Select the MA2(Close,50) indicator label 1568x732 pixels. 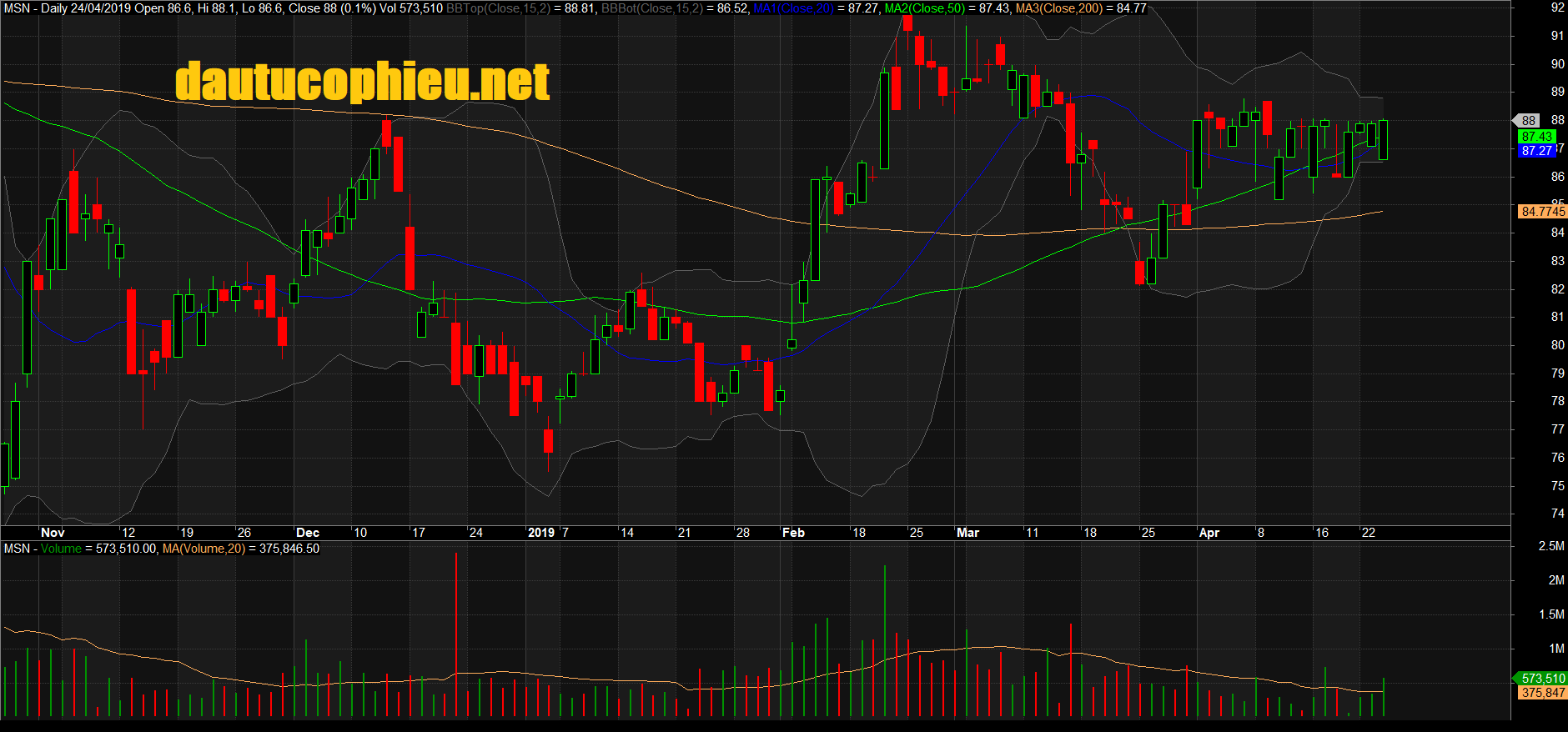click(924, 8)
